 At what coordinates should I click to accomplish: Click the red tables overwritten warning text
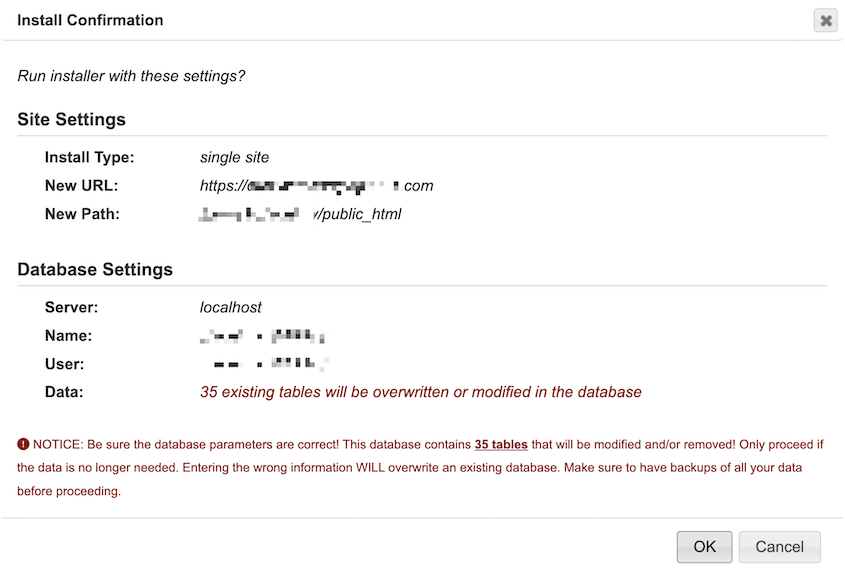[421, 392]
